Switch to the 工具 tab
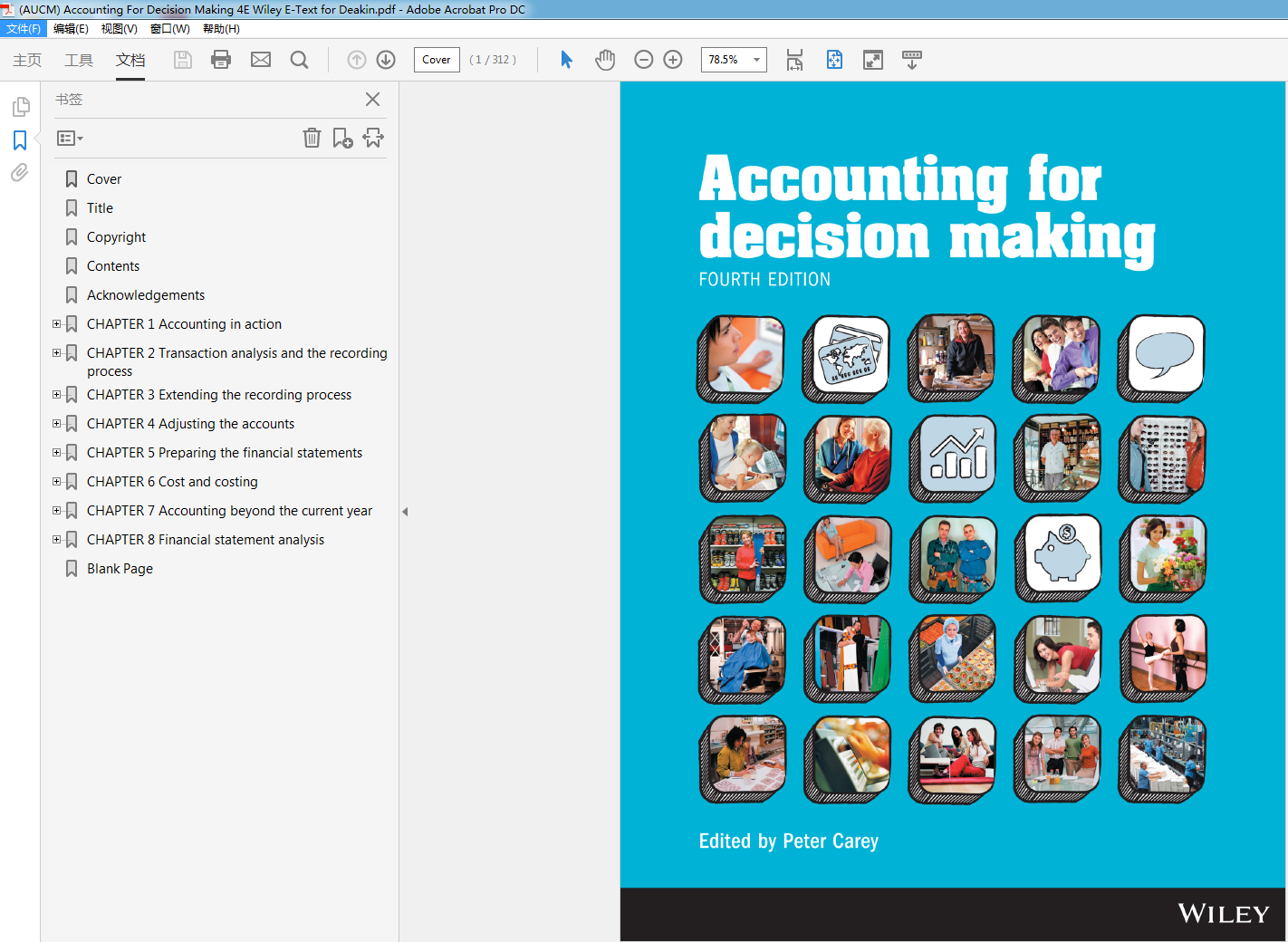The width and height of the screenshot is (1288, 942). (79, 60)
